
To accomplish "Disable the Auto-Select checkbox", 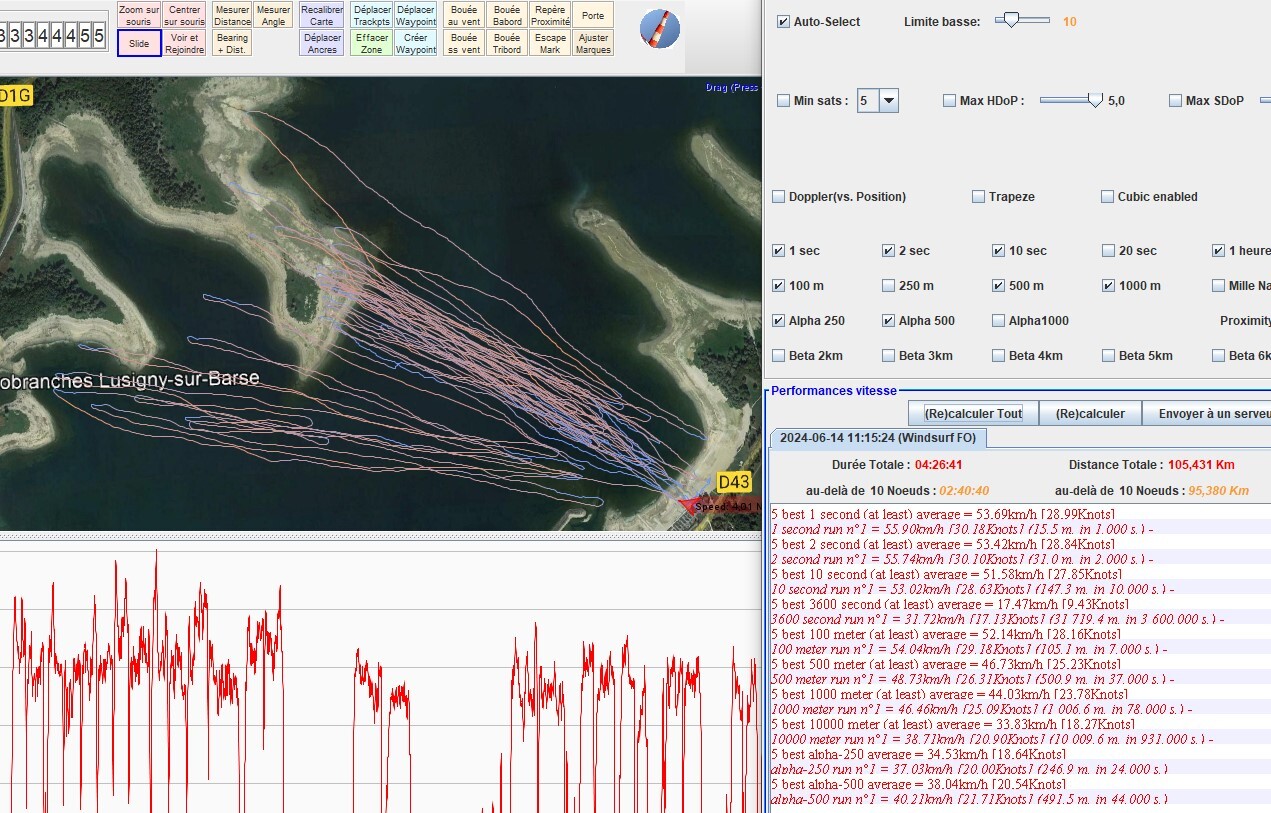I will [x=783, y=21].
